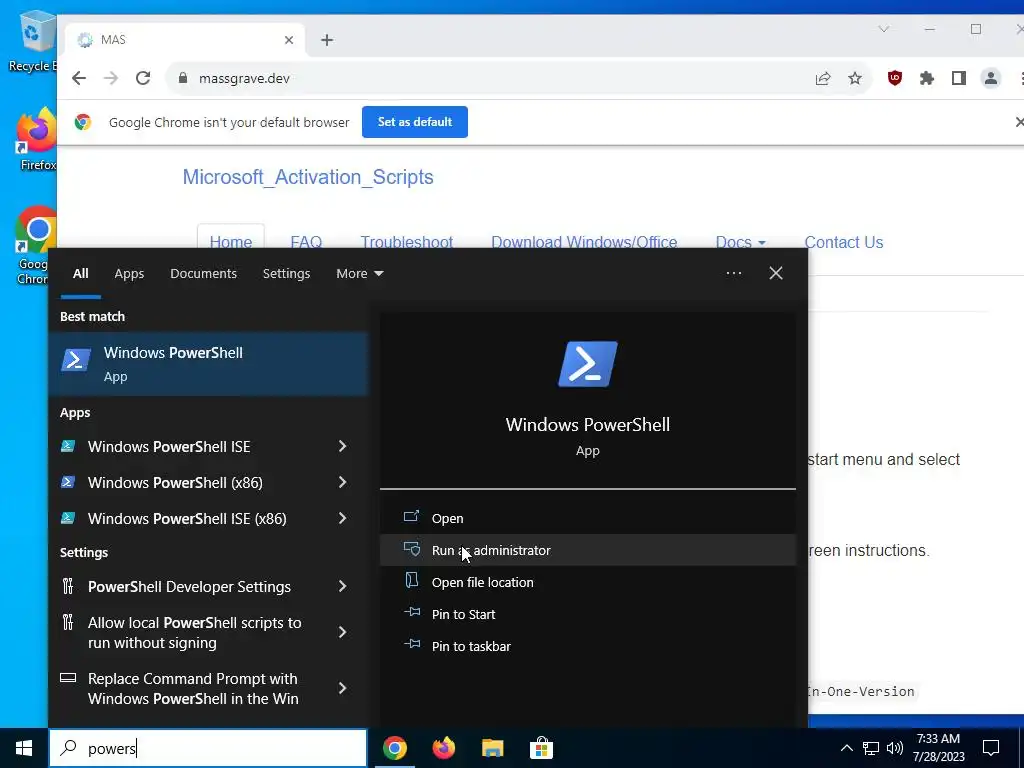Expand PowerShell Developer Settings chevron
This screenshot has height=768, width=1024.
[x=343, y=586]
